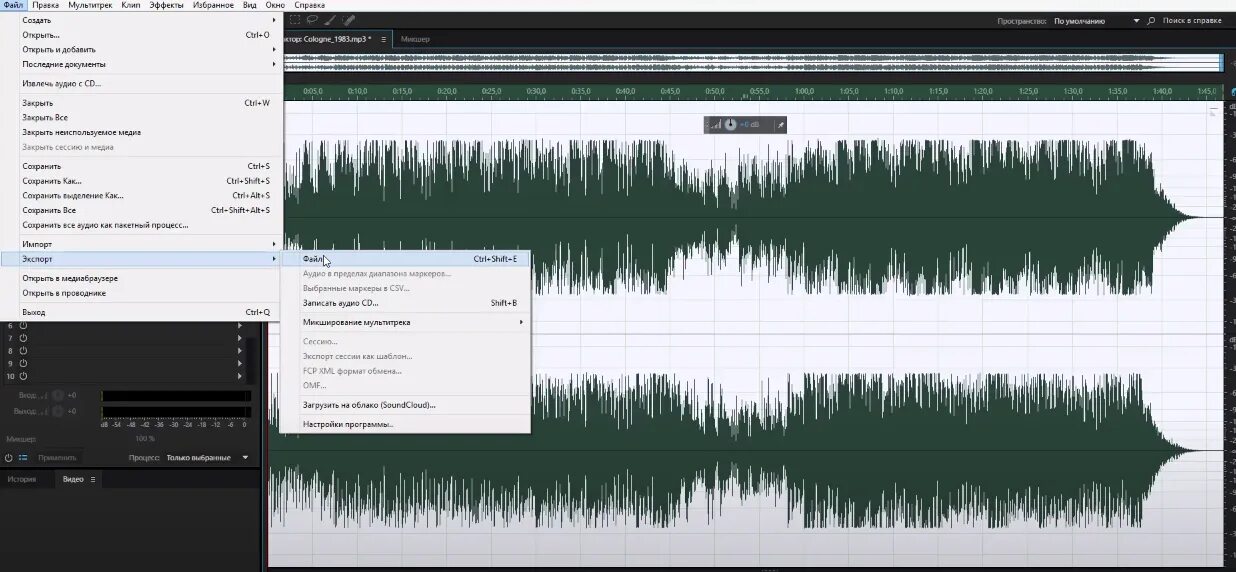Toggle power for effect slot 6
The width and height of the screenshot is (1236, 572).
point(23,326)
